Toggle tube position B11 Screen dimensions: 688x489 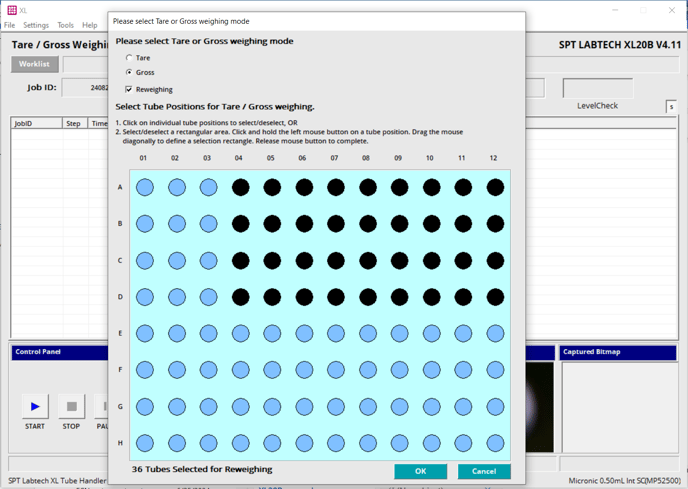[x=463, y=224]
